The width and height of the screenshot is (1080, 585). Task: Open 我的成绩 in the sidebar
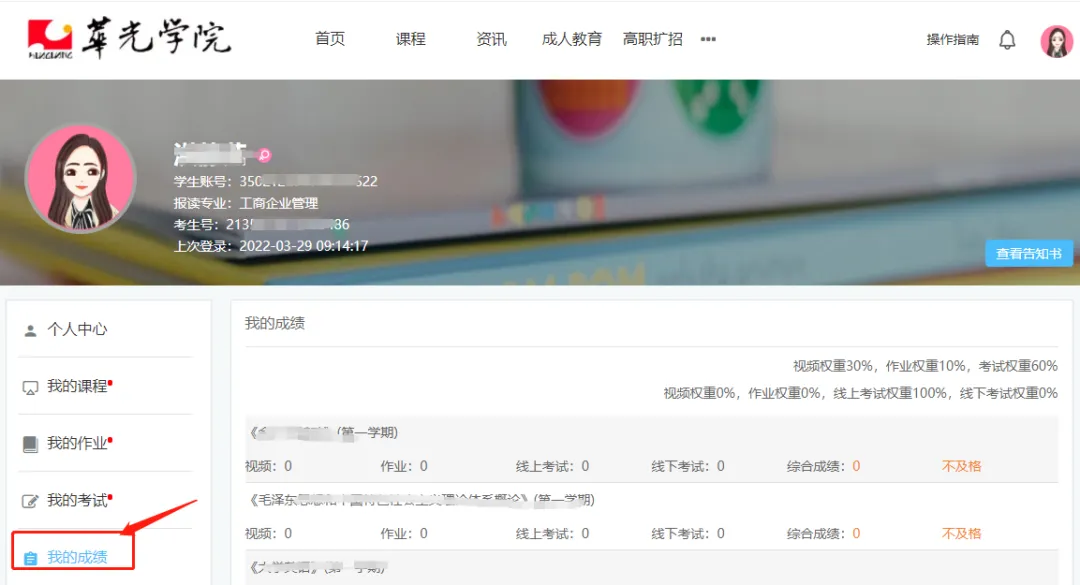77,557
